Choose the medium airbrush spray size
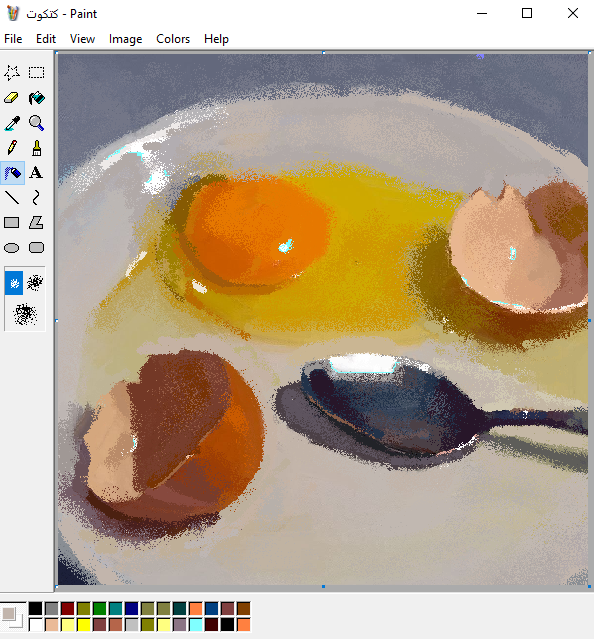 [35, 282]
